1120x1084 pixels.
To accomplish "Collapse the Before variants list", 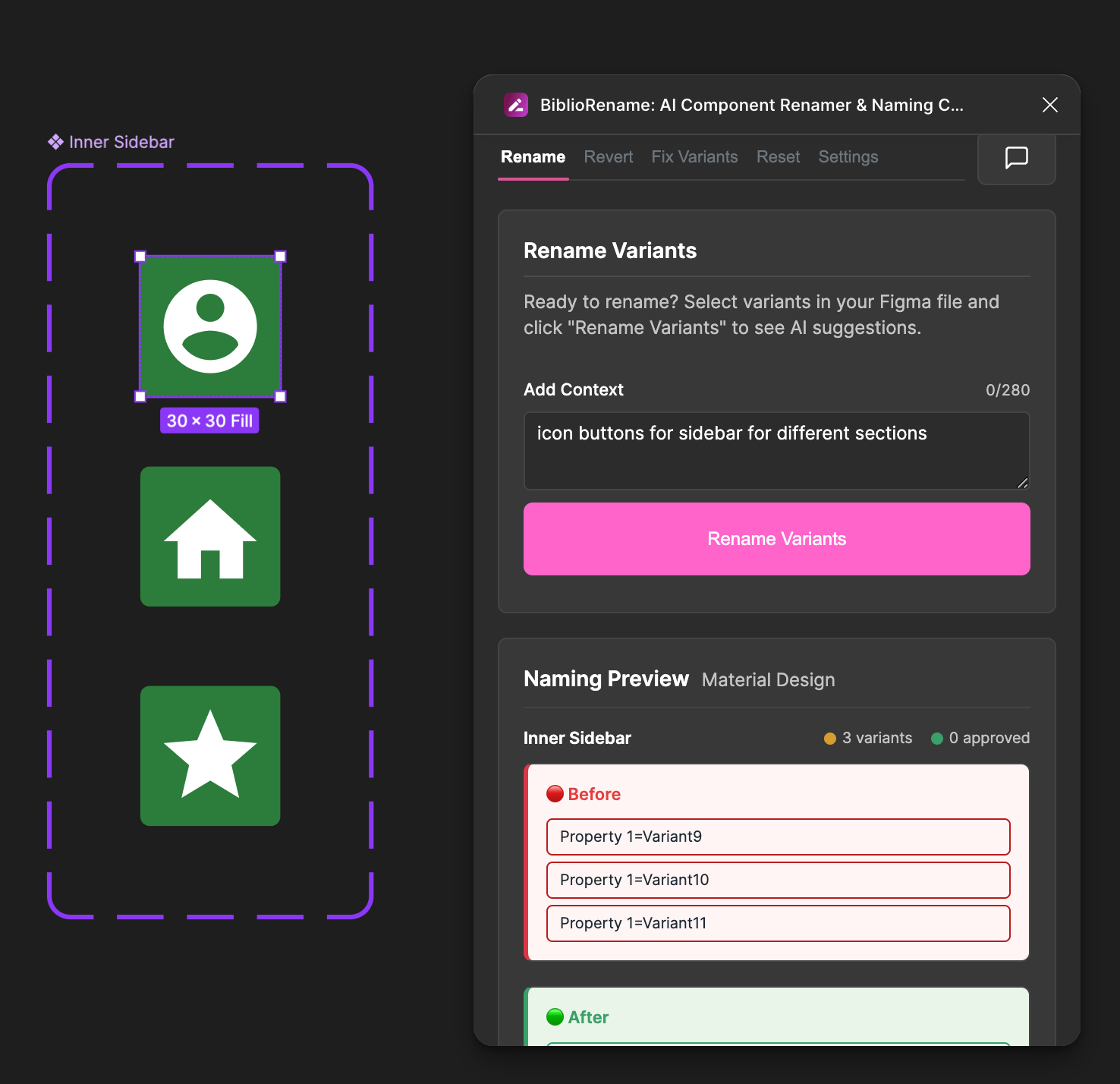I will click(x=594, y=793).
